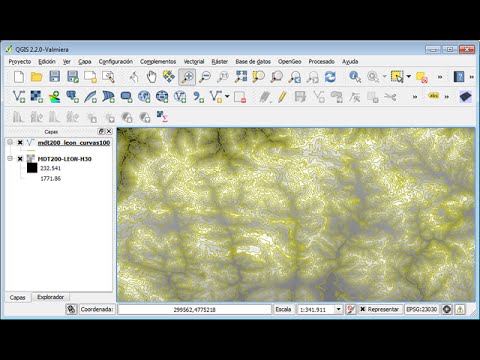Image resolution: width=480 pixels, height=360 pixels.
Task: Click the black raster legend swatch
Action: (32, 168)
